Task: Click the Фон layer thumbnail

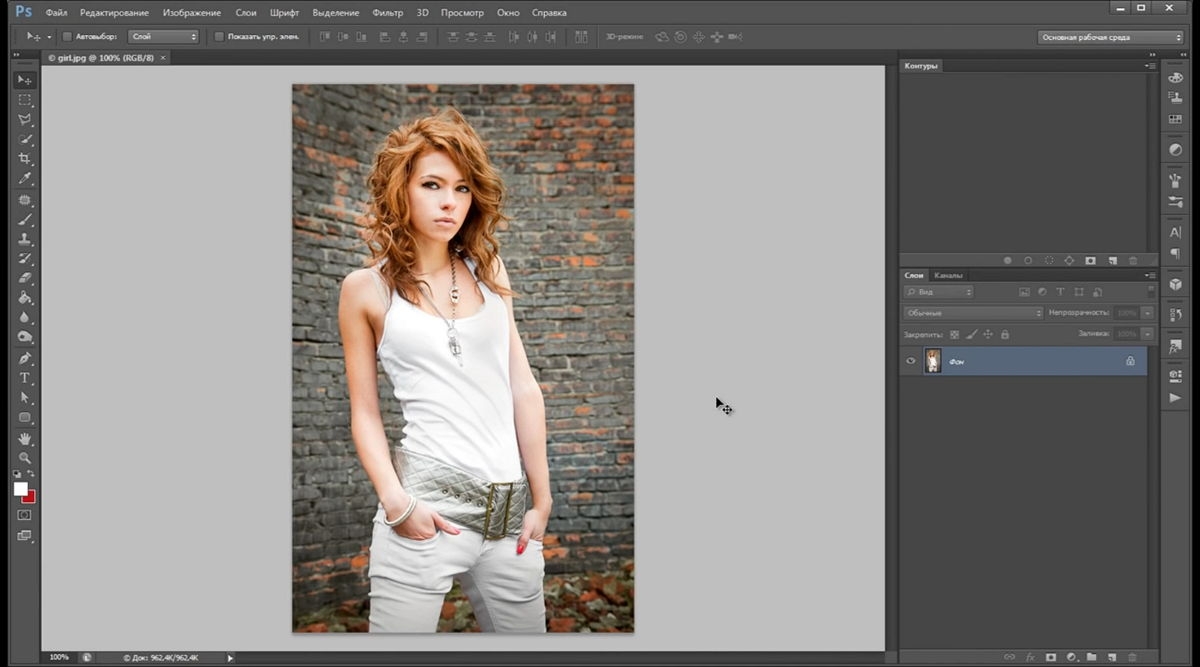Action: click(933, 361)
